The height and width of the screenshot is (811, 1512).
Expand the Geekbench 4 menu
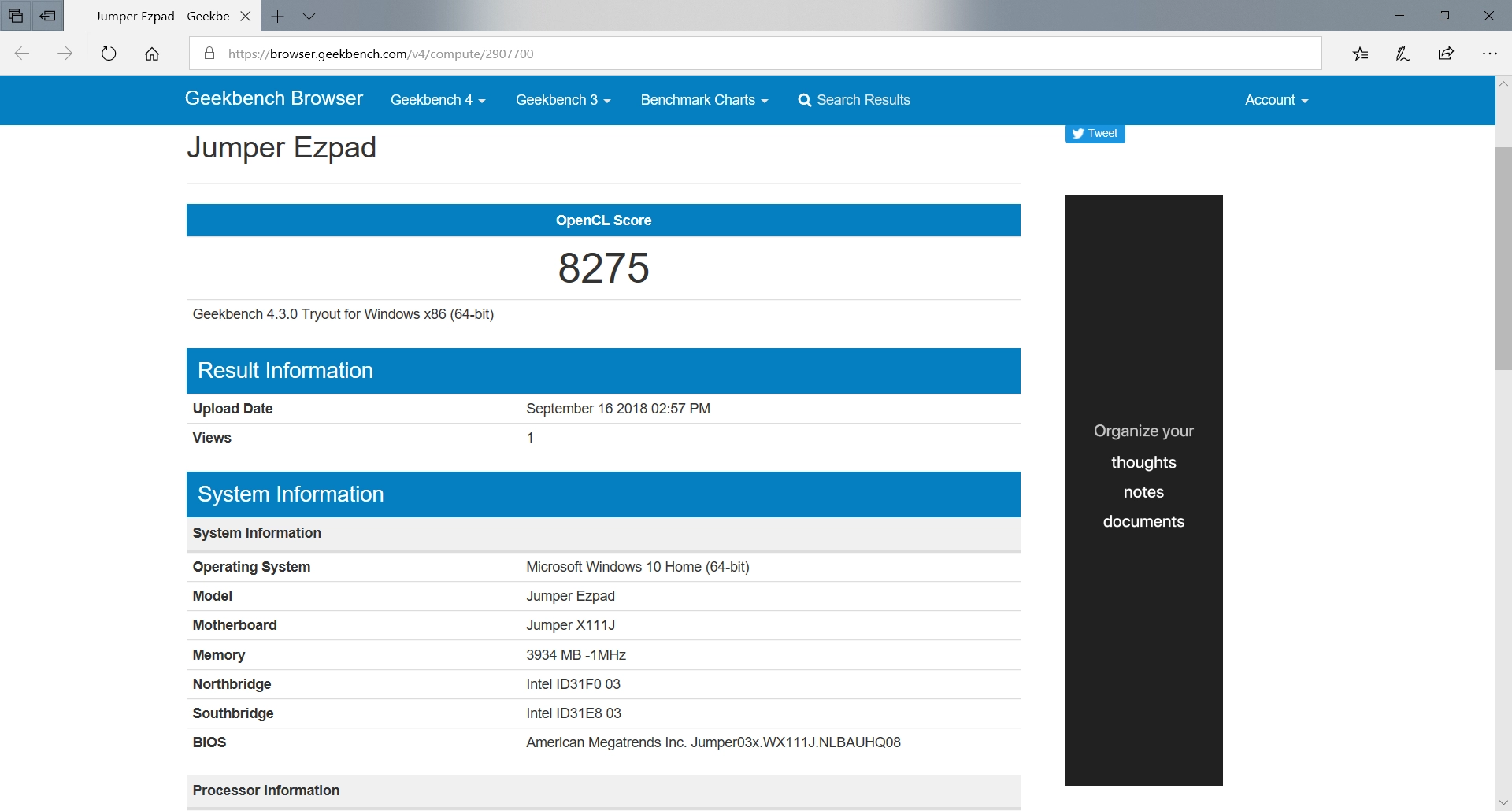tap(438, 100)
